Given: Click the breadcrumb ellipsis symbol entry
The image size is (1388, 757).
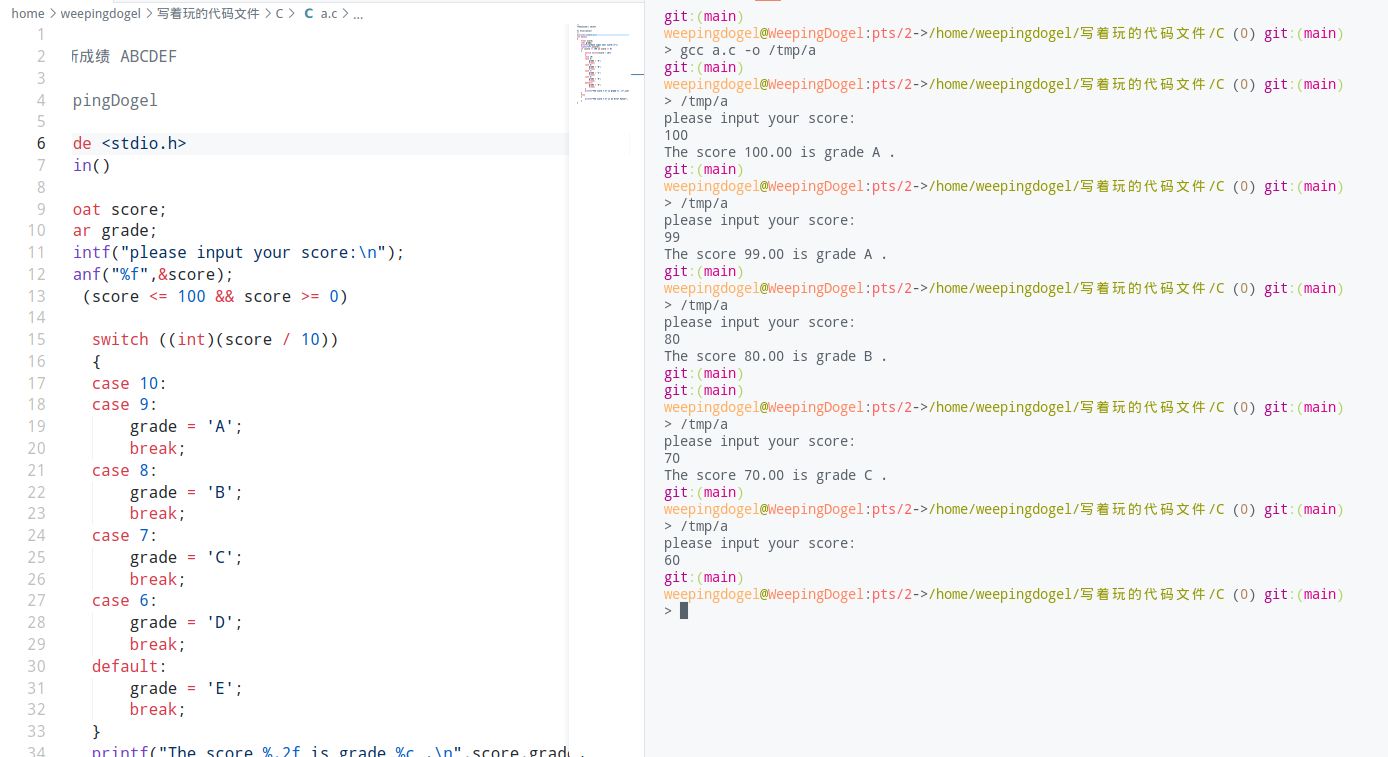Looking at the screenshot, I should pos(358,14).
